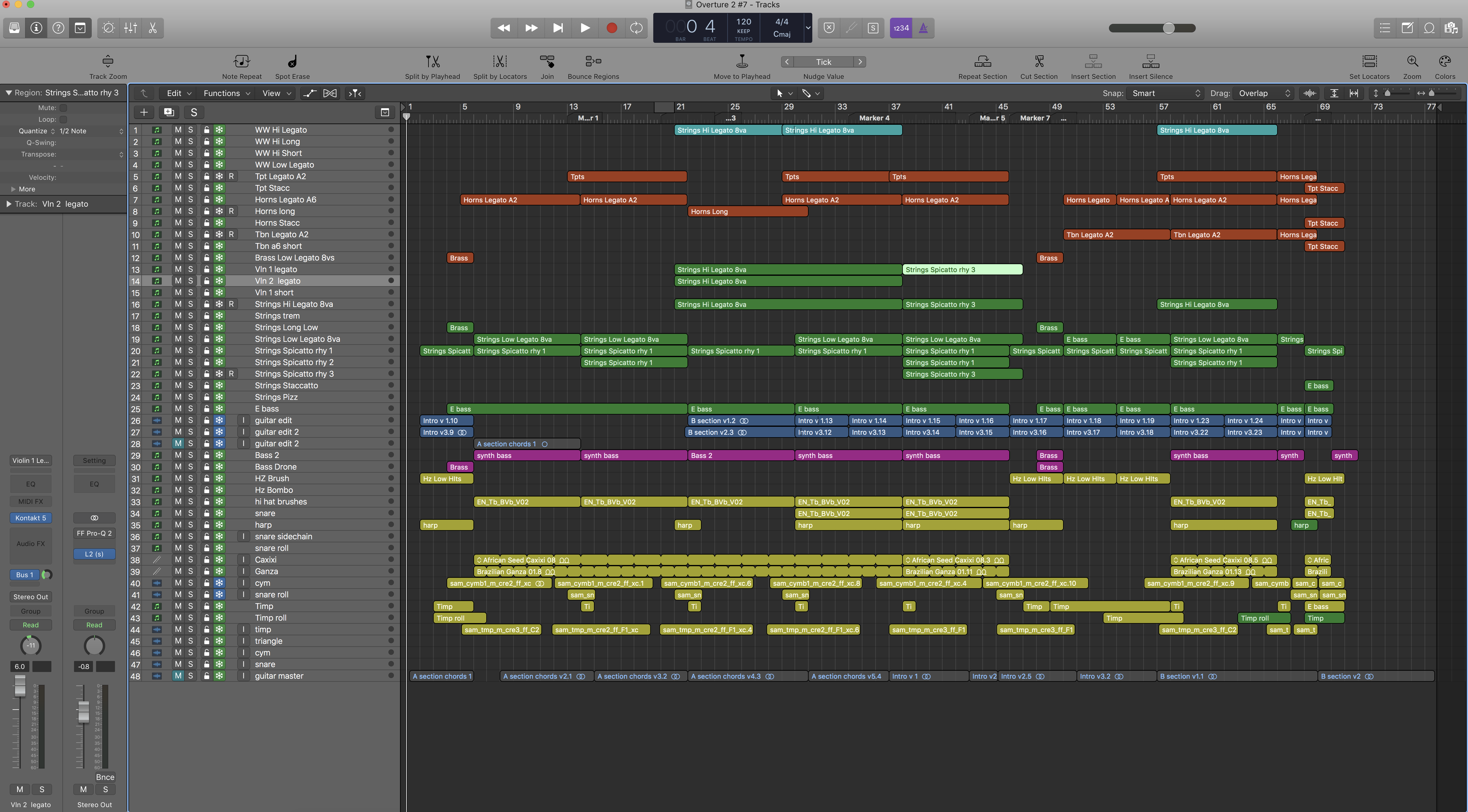Open the Quantize value dropdown

tap(91, 131)
